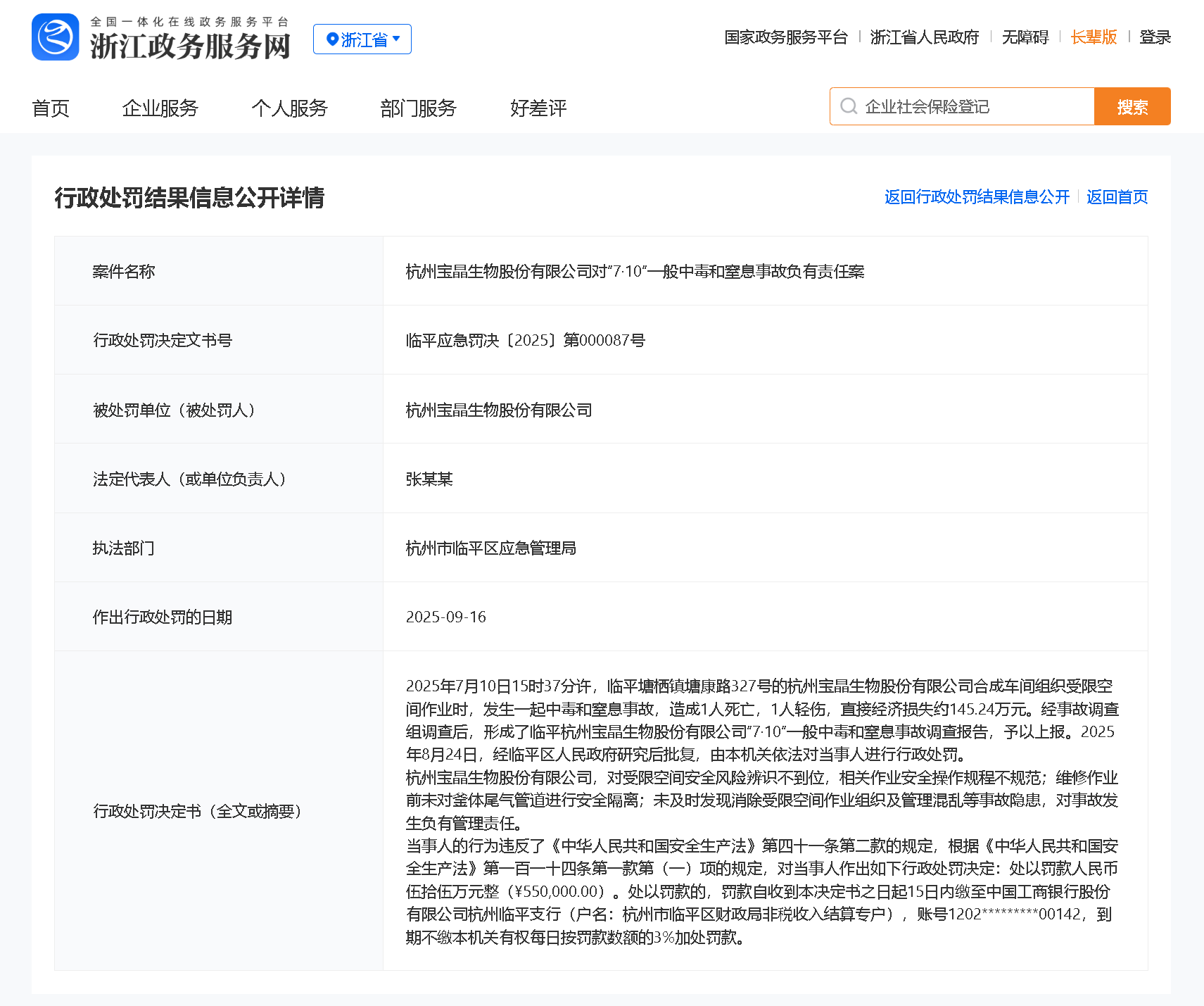
Task: Click the location pin icon beside 浙江省
Action: [x=332, y=39]
